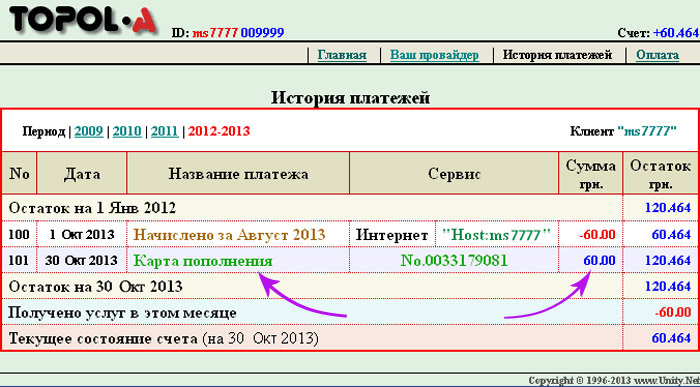Click the date 30 Окт 2013
Image resolution: width=700 pixels, height=387 pixels.
[x=81, y=260]
